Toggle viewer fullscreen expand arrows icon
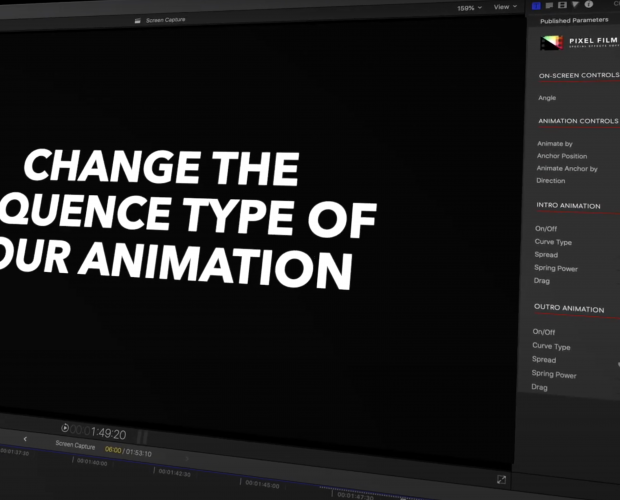 [x=501, y=480]
